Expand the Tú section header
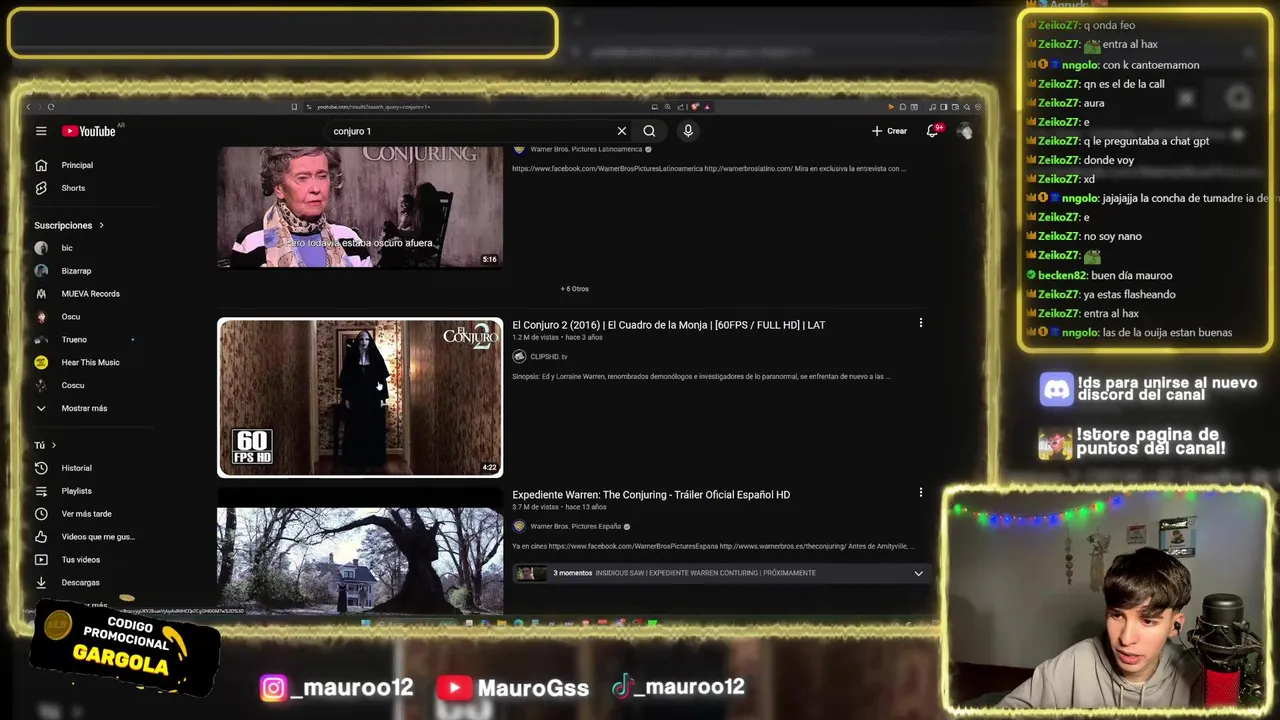The width and height of the screenshot is (1280, 720). (45, 445)
